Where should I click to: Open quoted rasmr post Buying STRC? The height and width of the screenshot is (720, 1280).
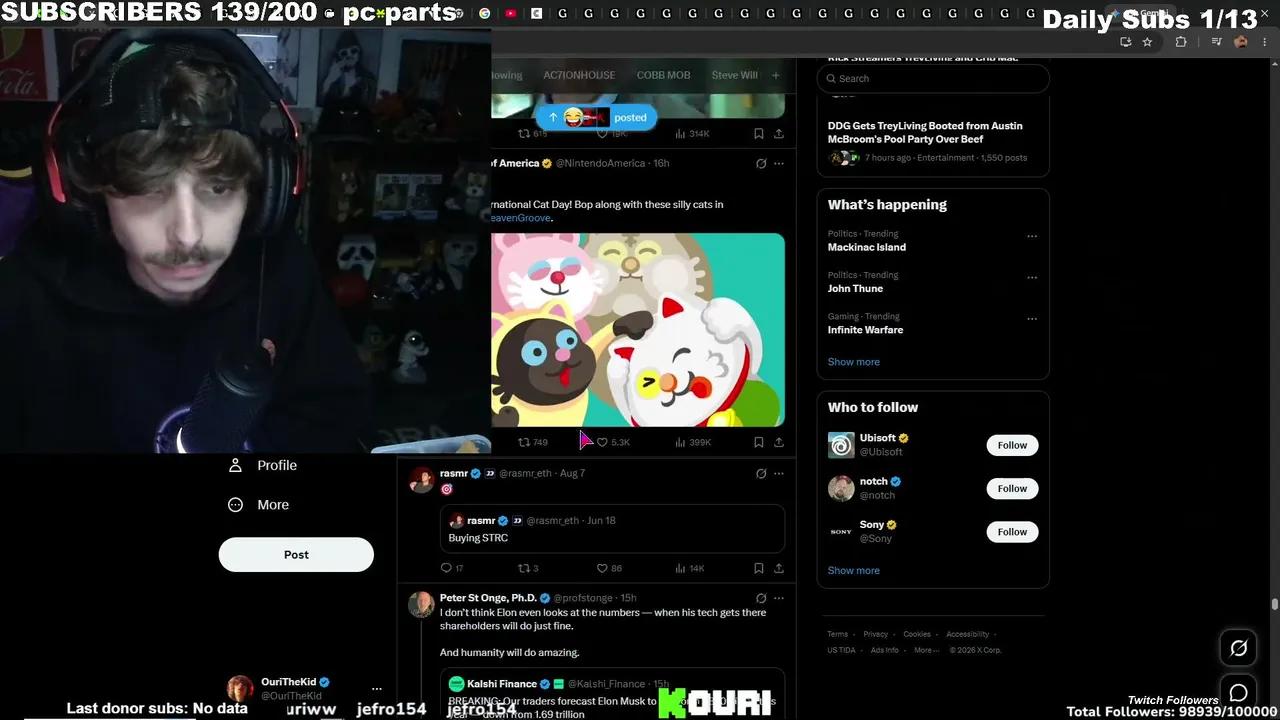[612, 529]
